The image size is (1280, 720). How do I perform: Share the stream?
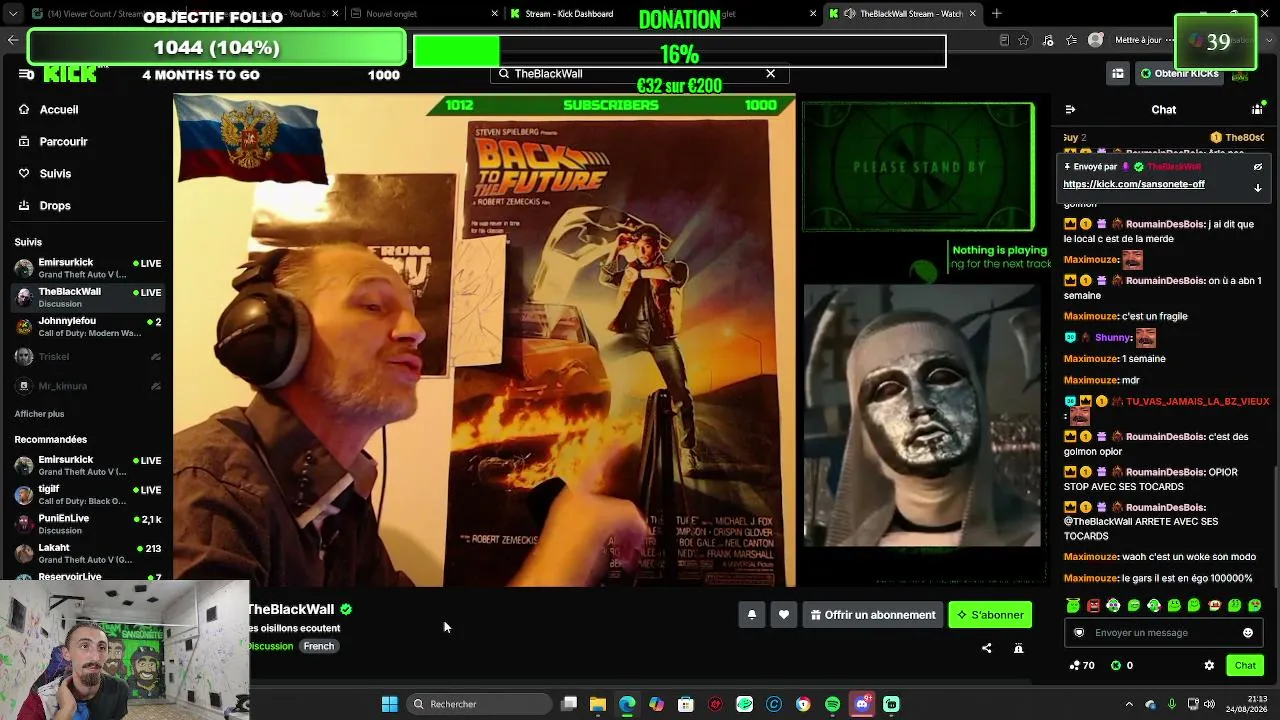point(986,648)
